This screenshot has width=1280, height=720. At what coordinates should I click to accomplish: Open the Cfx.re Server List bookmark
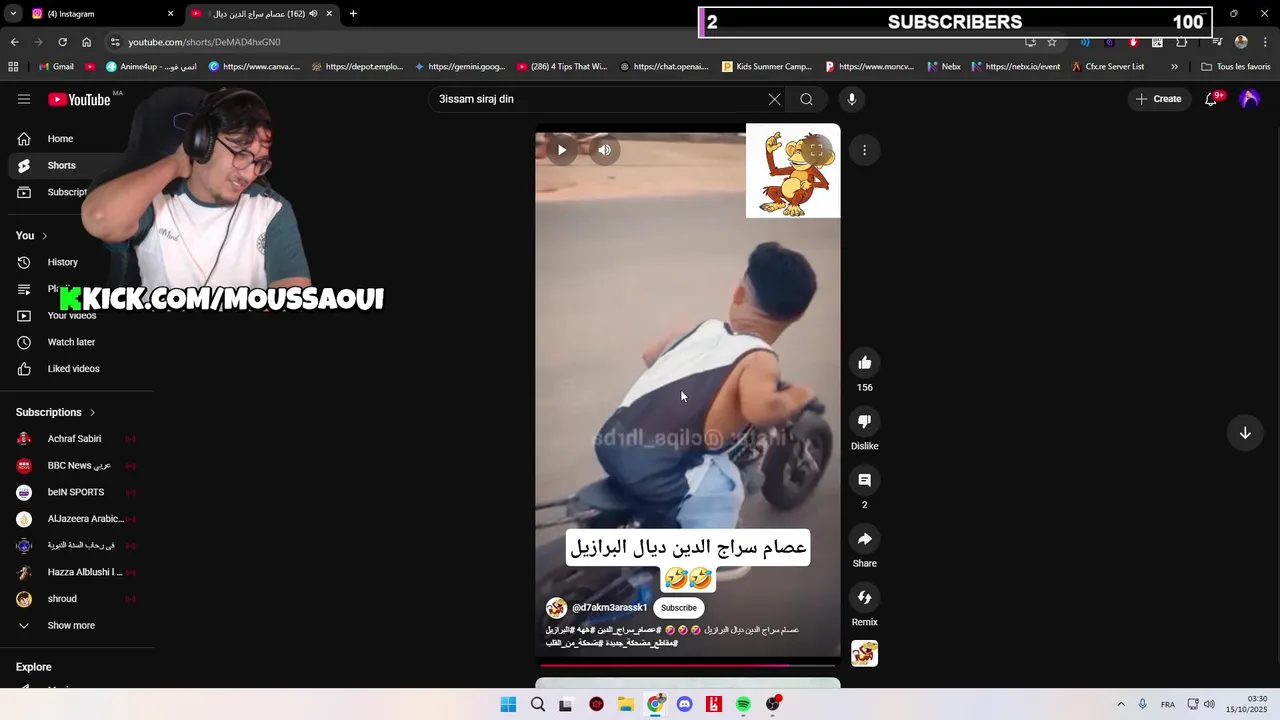(x=1108, y=67)
